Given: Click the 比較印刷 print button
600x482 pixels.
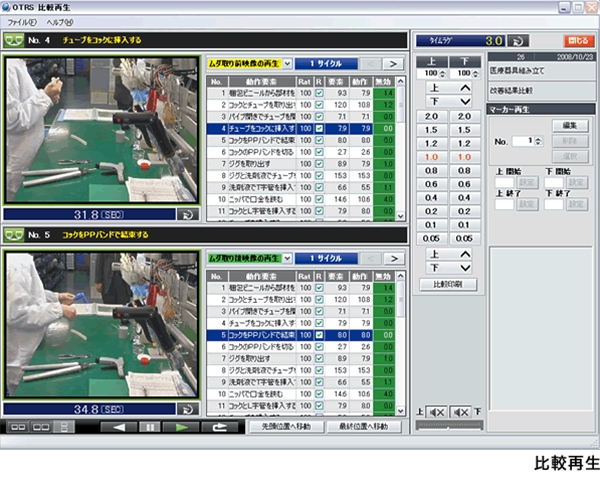Looking at the screenshot, I should pos(448,285).
